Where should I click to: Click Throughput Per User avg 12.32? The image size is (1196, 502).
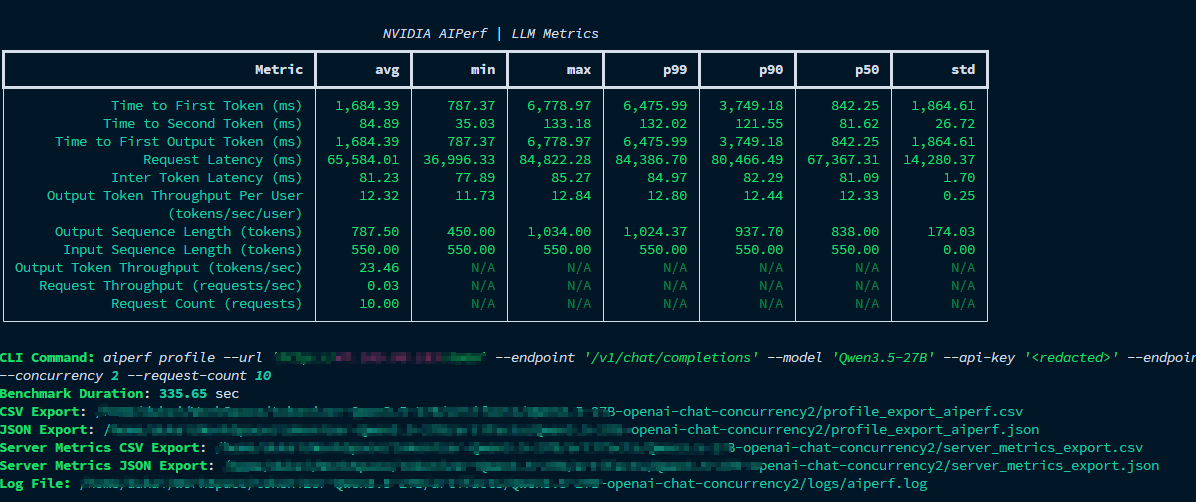(379, 195)
